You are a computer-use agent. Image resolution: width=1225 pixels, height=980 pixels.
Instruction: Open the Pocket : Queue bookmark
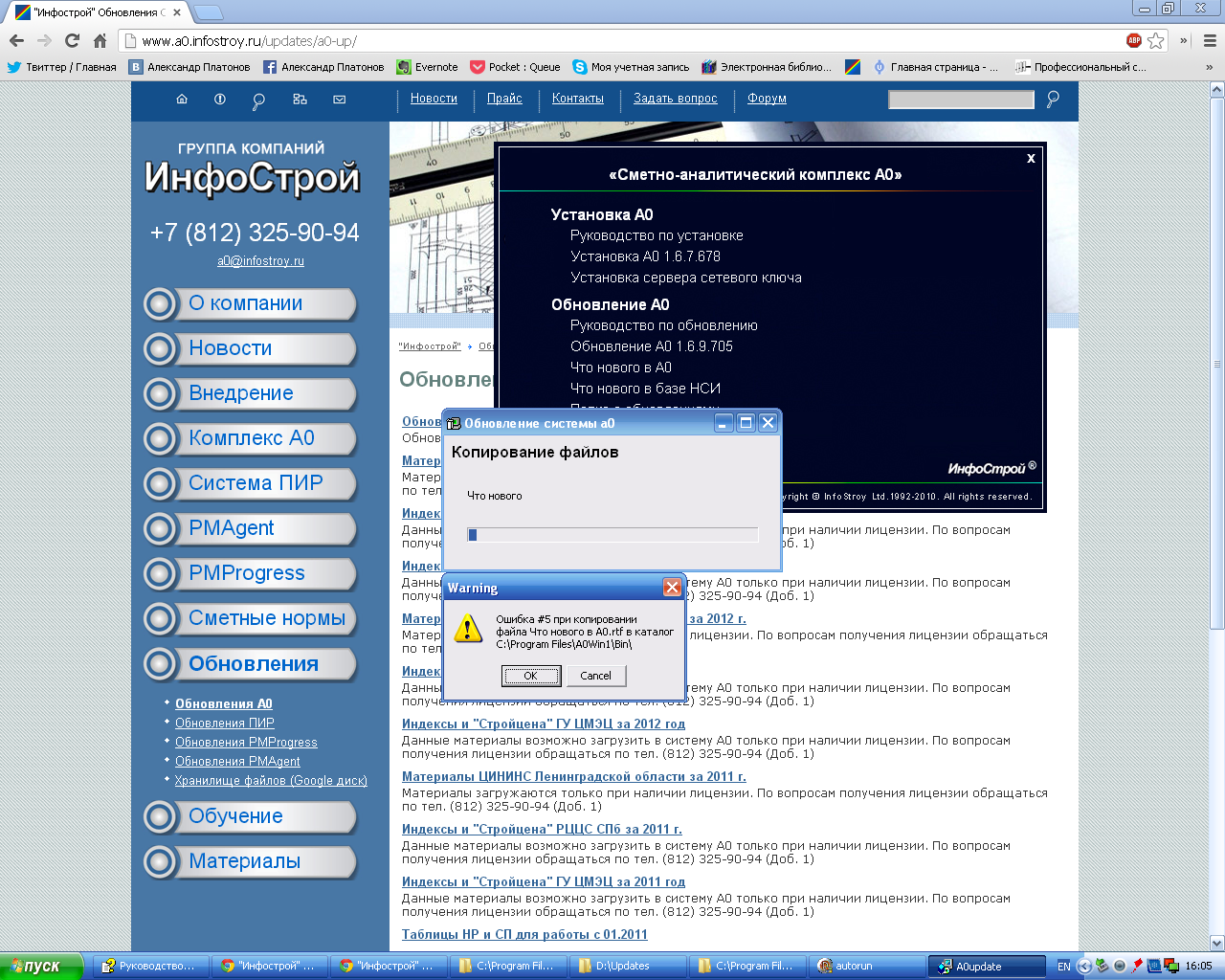[515, 67]
